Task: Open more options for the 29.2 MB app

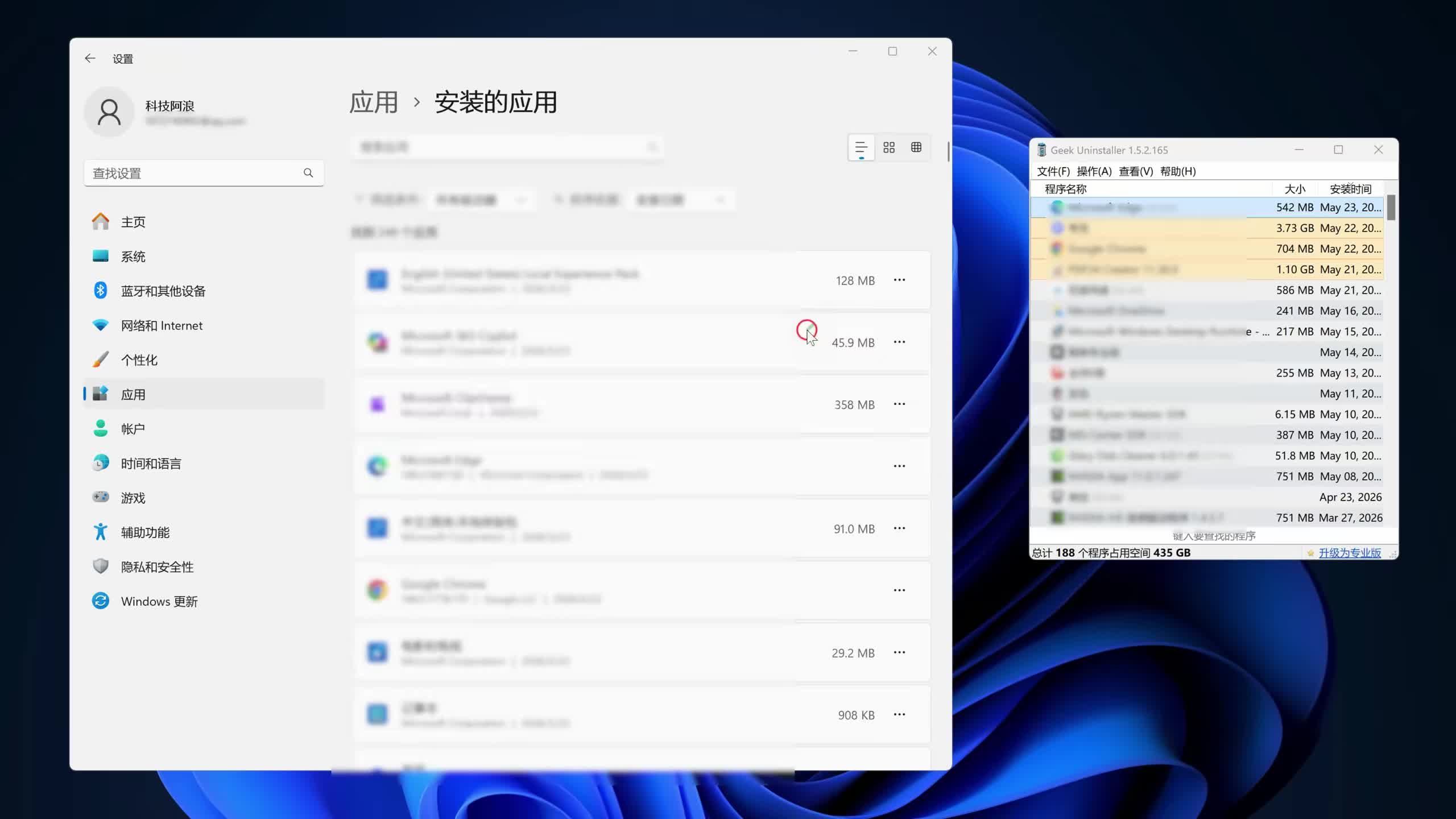Action: coord(899,652)
